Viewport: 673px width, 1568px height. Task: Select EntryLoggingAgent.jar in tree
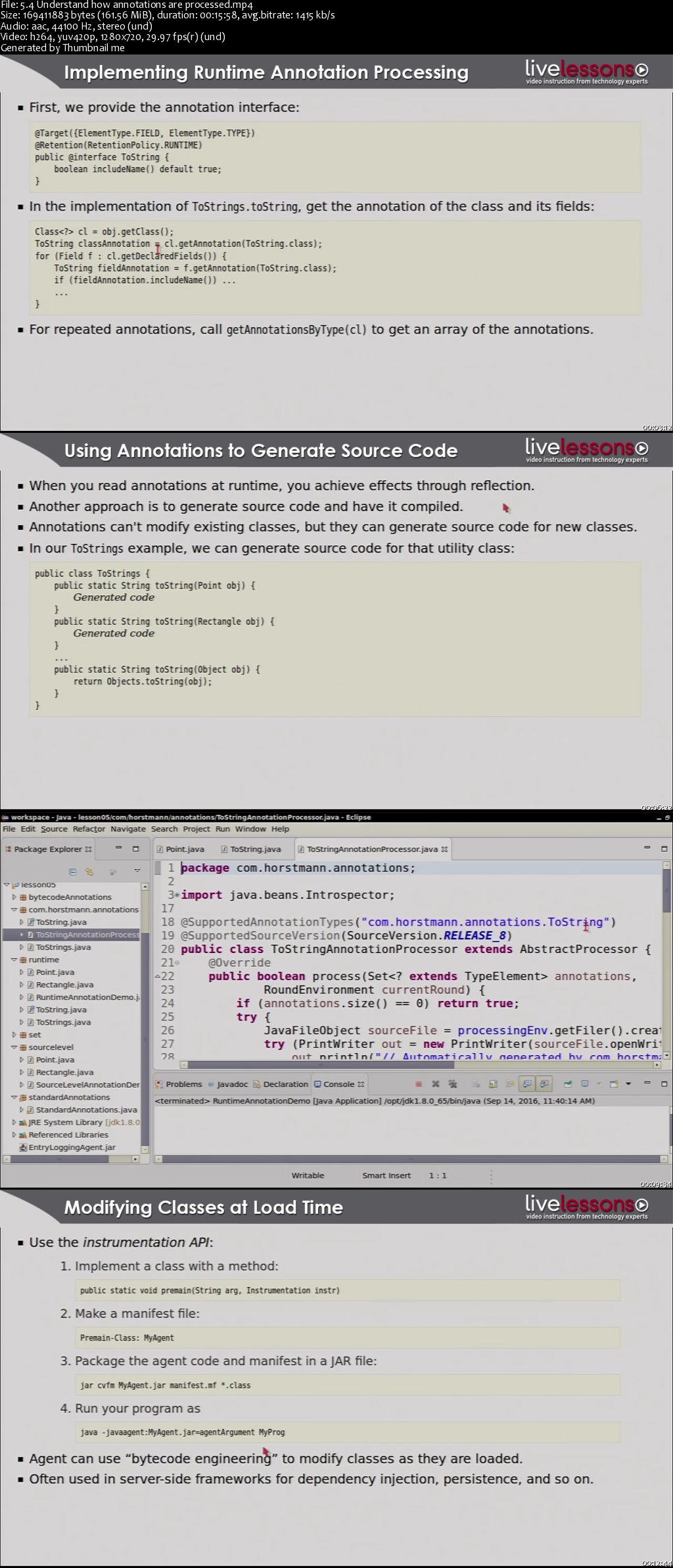click(68, 1147)
